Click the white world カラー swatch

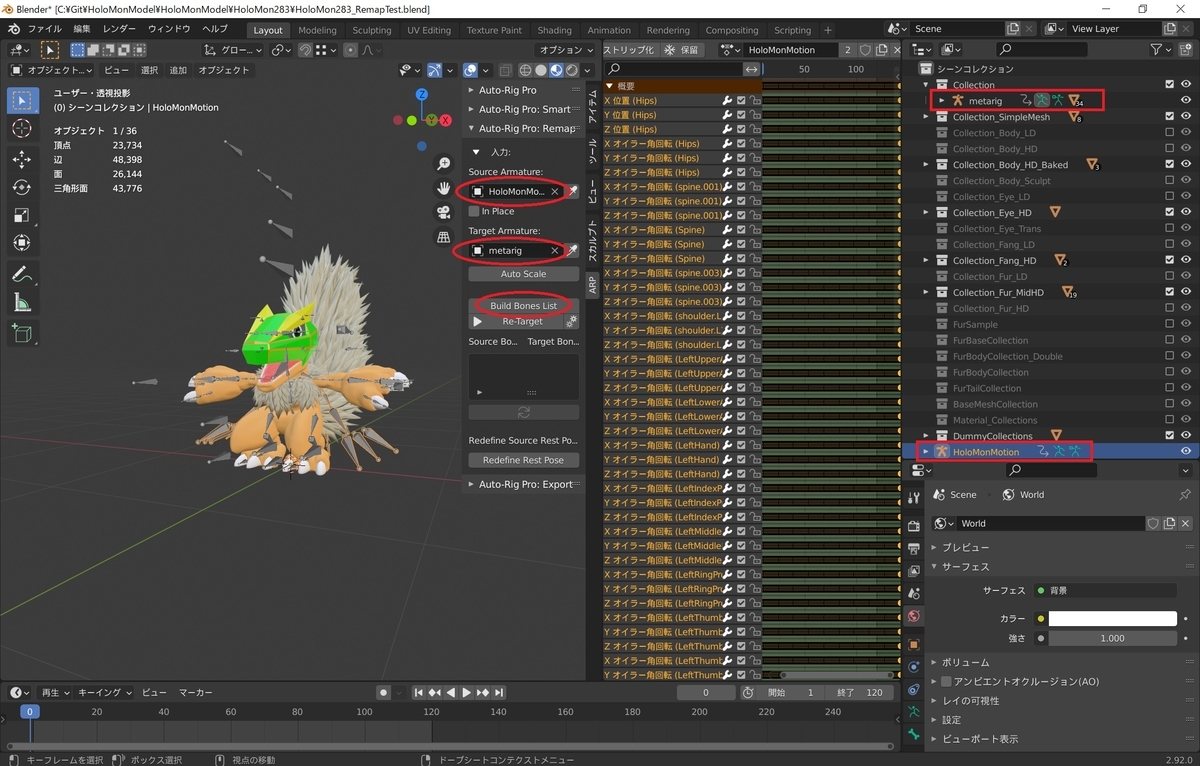coord(1112,619)
